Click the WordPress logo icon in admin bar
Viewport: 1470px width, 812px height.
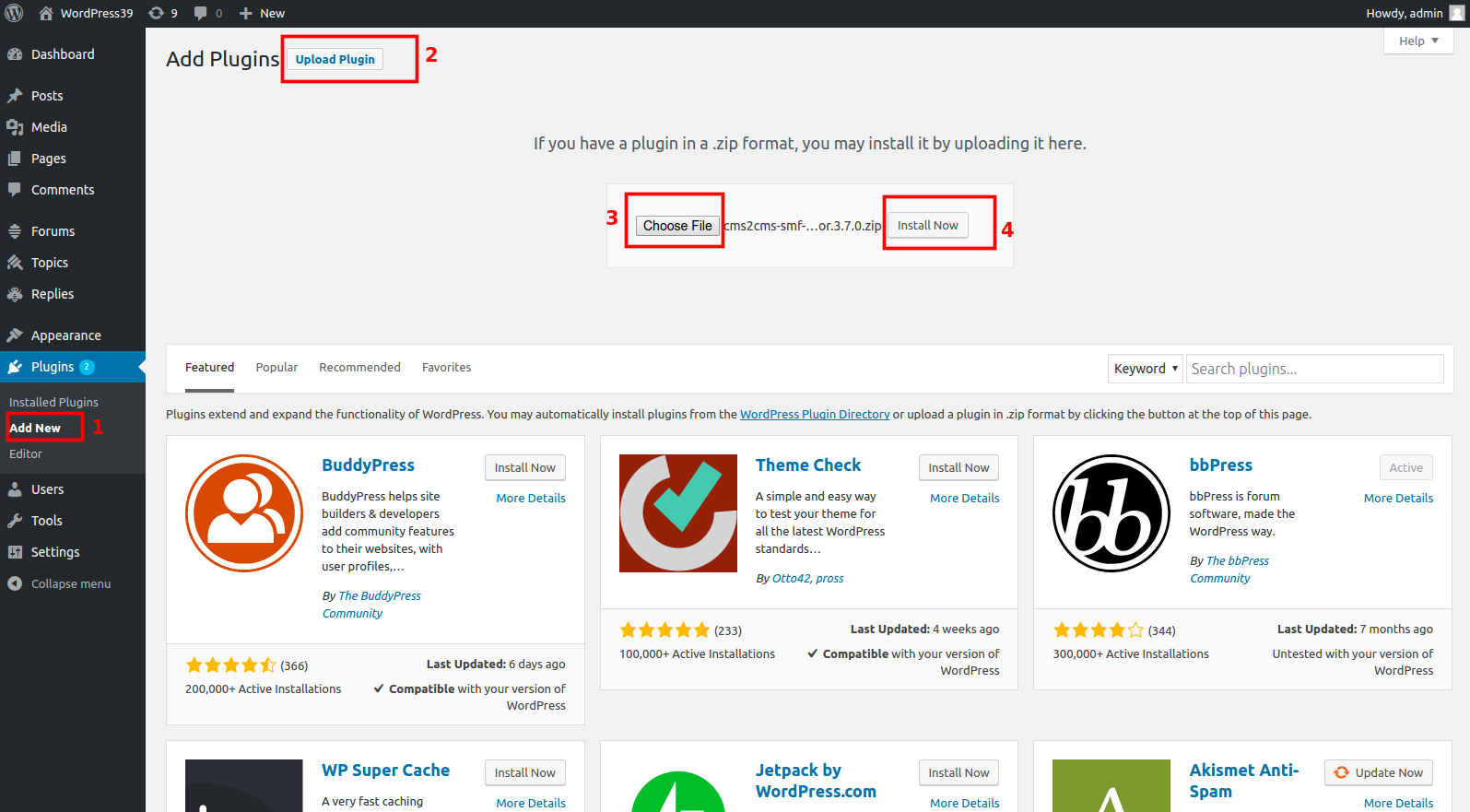pos(14,13)
